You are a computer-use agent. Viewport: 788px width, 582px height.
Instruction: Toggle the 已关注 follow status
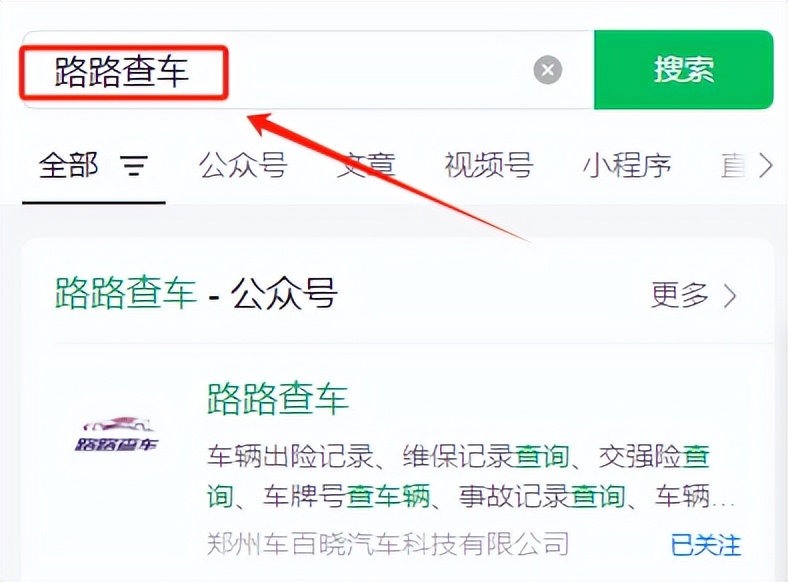coord(706,545)
